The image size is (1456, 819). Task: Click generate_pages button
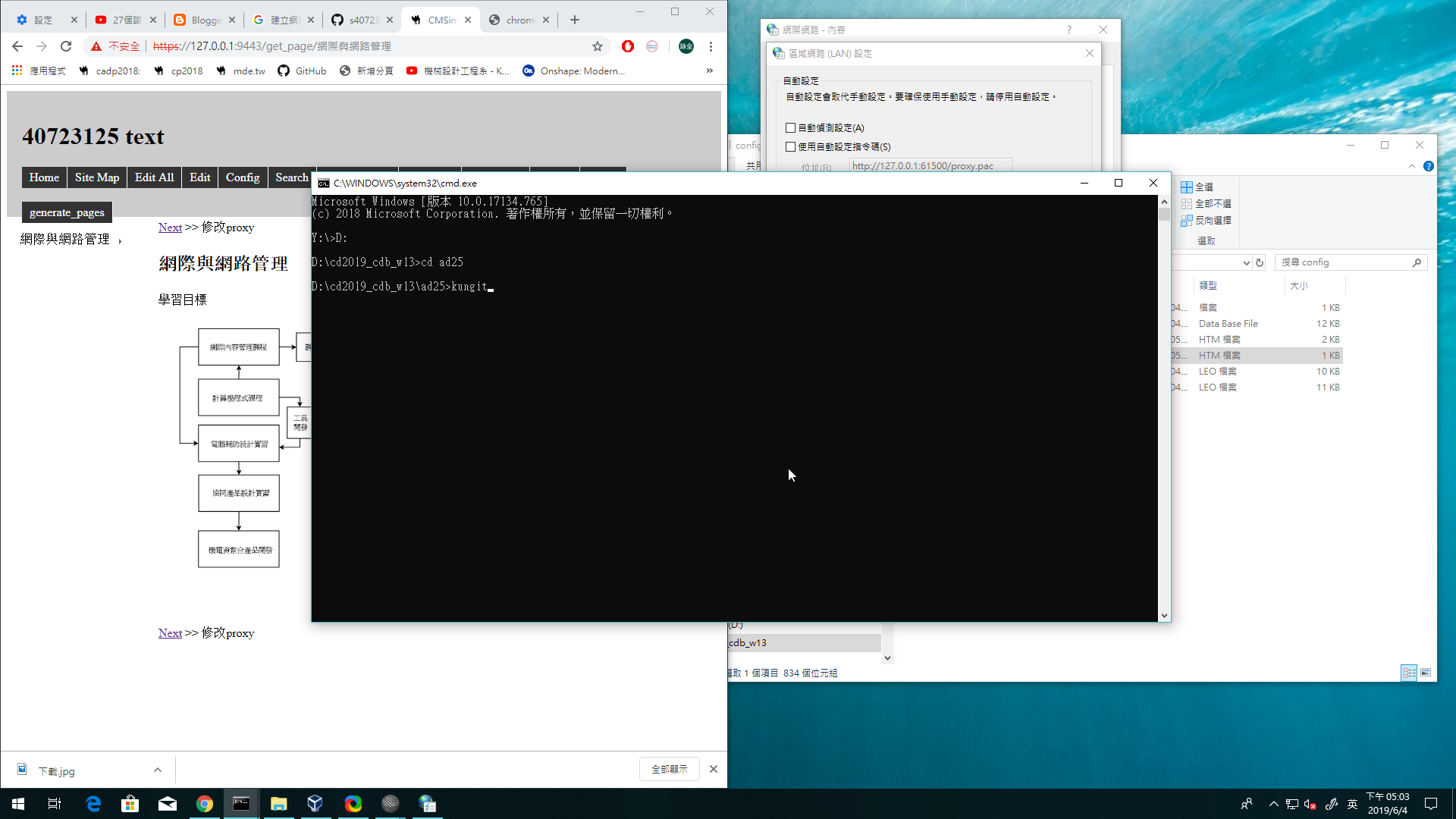tap(67, 212)
